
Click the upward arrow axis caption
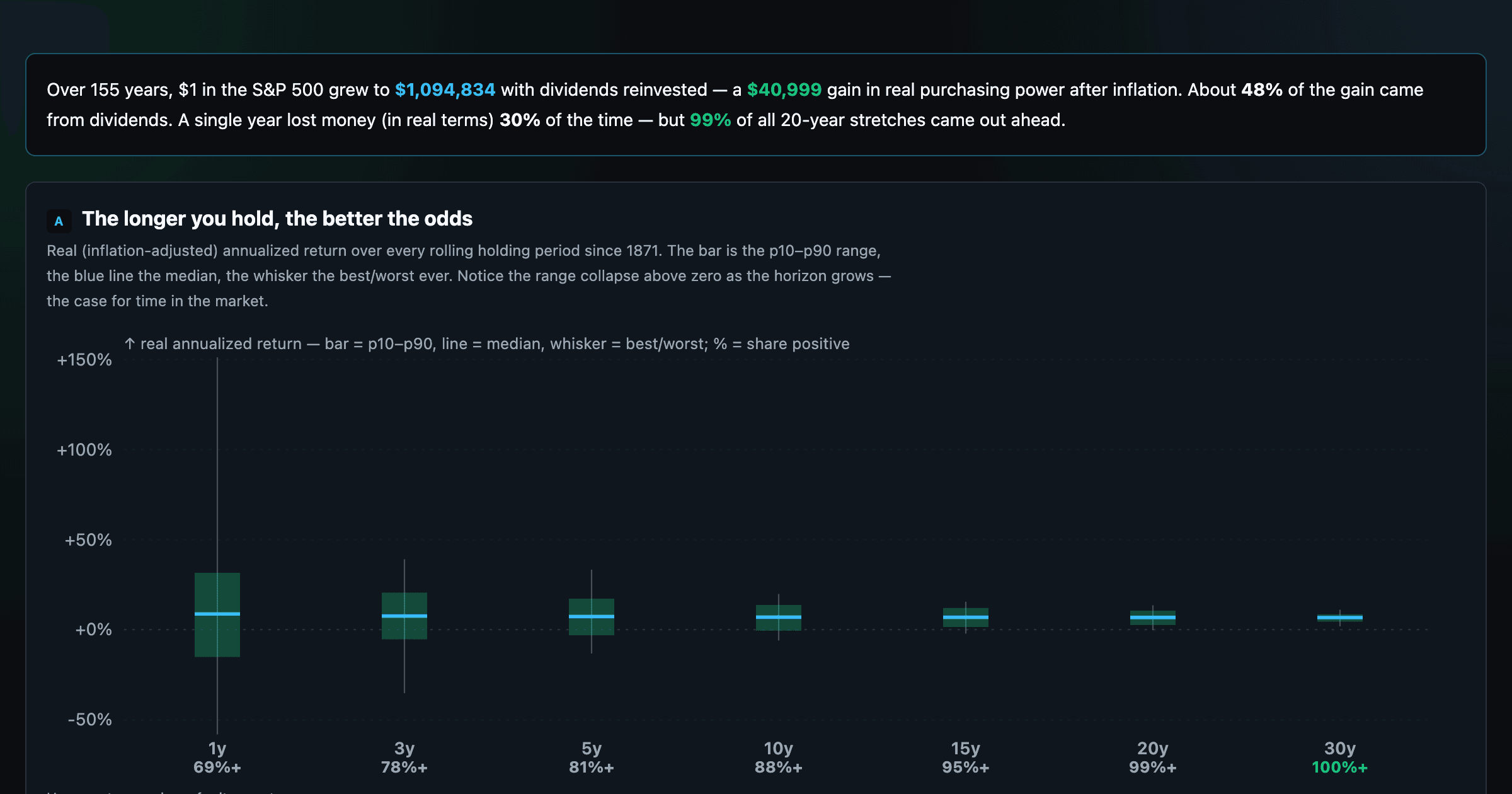click(x=487, y=343)
